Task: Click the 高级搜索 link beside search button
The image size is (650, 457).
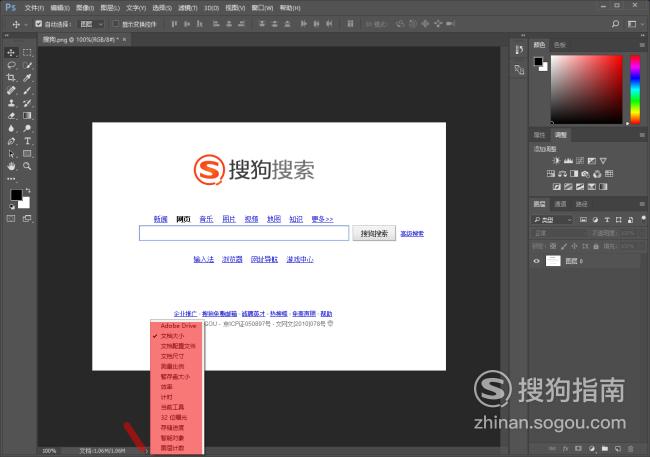Action: coord(412,234)
